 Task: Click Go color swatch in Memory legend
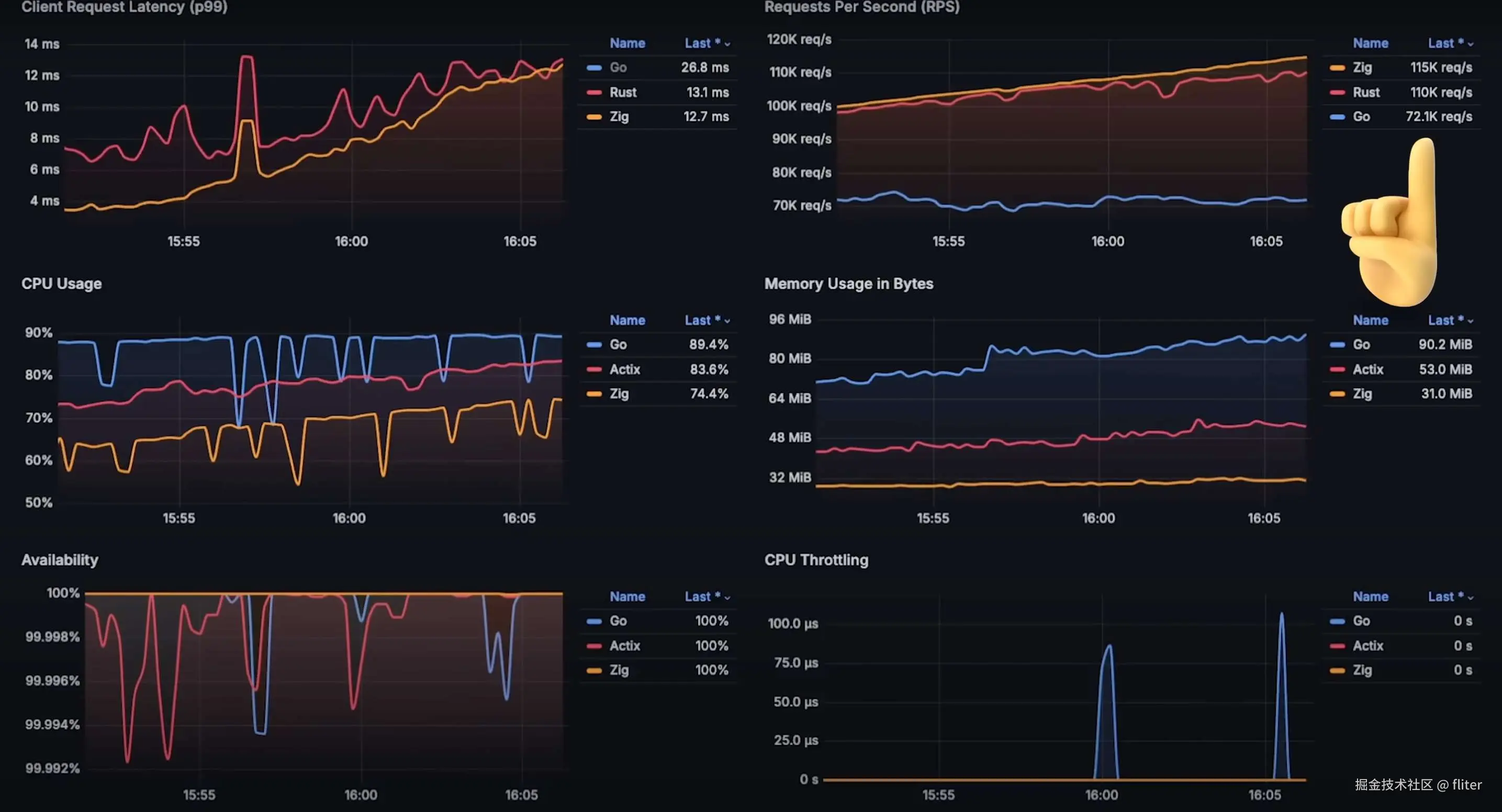pos(1337,344)
